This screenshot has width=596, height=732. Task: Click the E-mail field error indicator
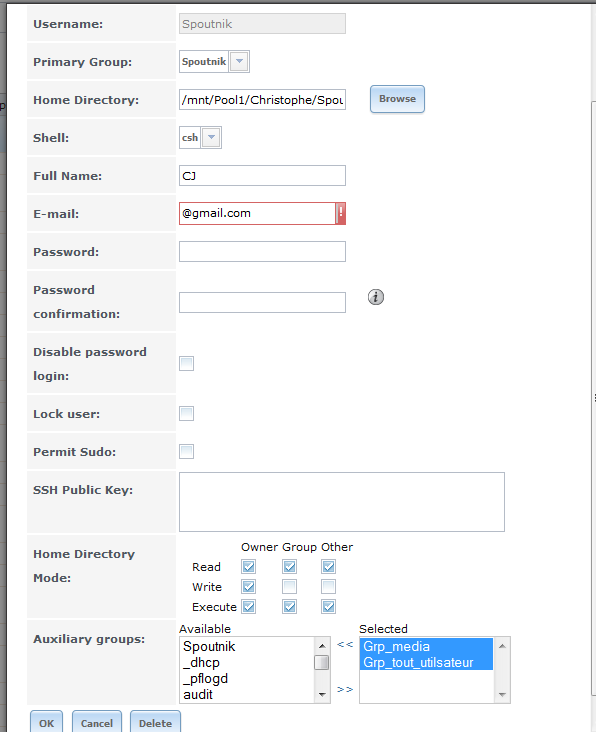pos(341,213)
